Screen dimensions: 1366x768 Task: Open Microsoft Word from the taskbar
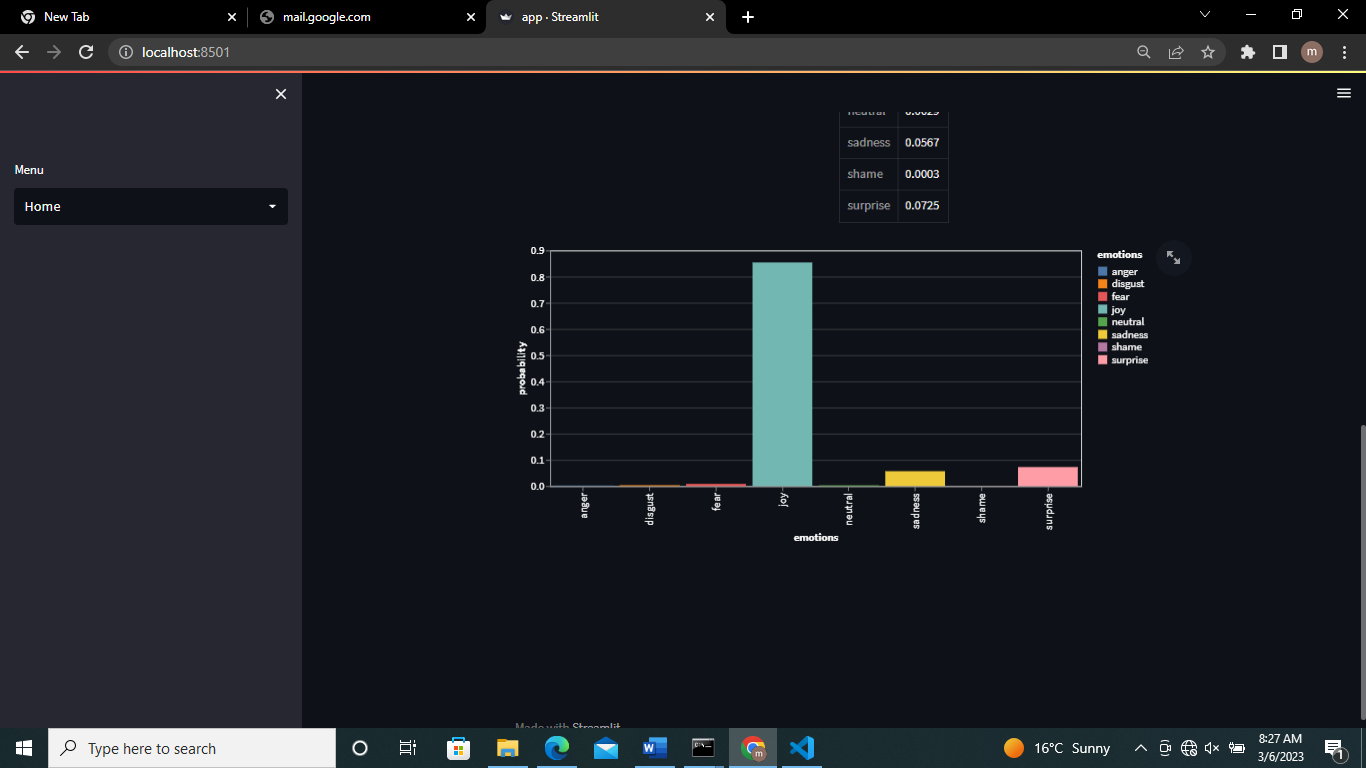point(654,748)
